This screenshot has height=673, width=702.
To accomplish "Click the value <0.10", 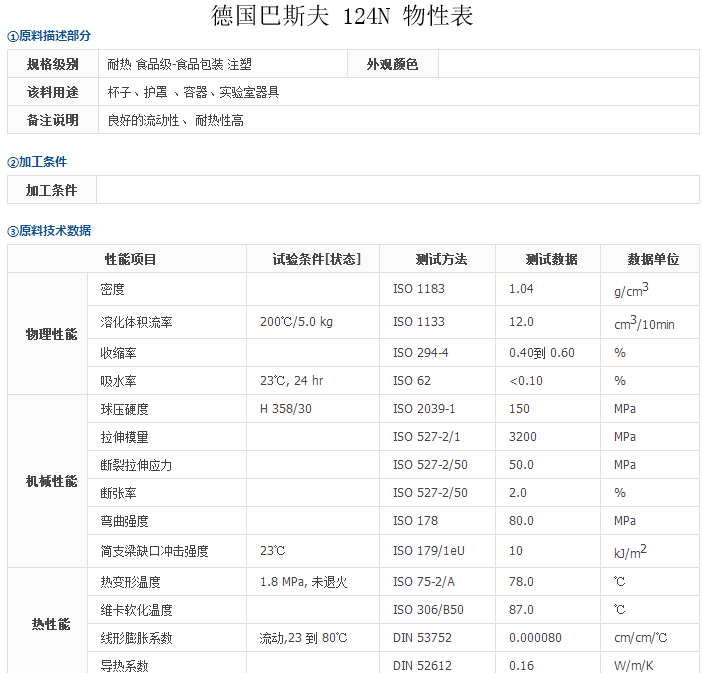I will click(x=526, y=381).
